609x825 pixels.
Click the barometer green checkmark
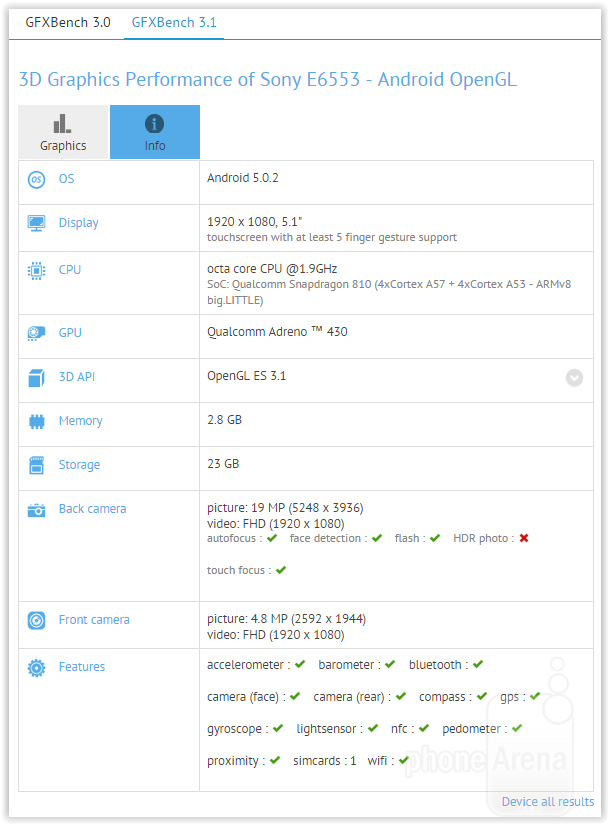tap(389, 664)
